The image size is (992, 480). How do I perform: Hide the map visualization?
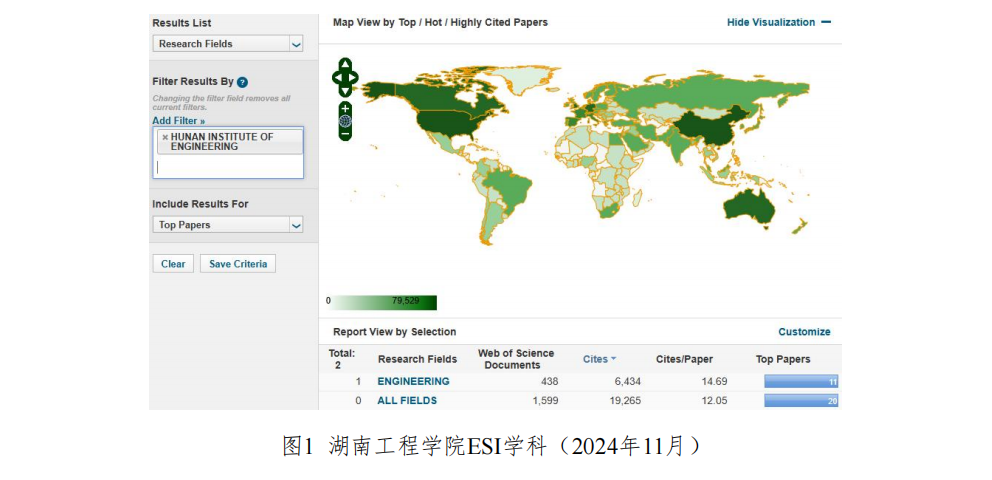(x=778, y=22)
